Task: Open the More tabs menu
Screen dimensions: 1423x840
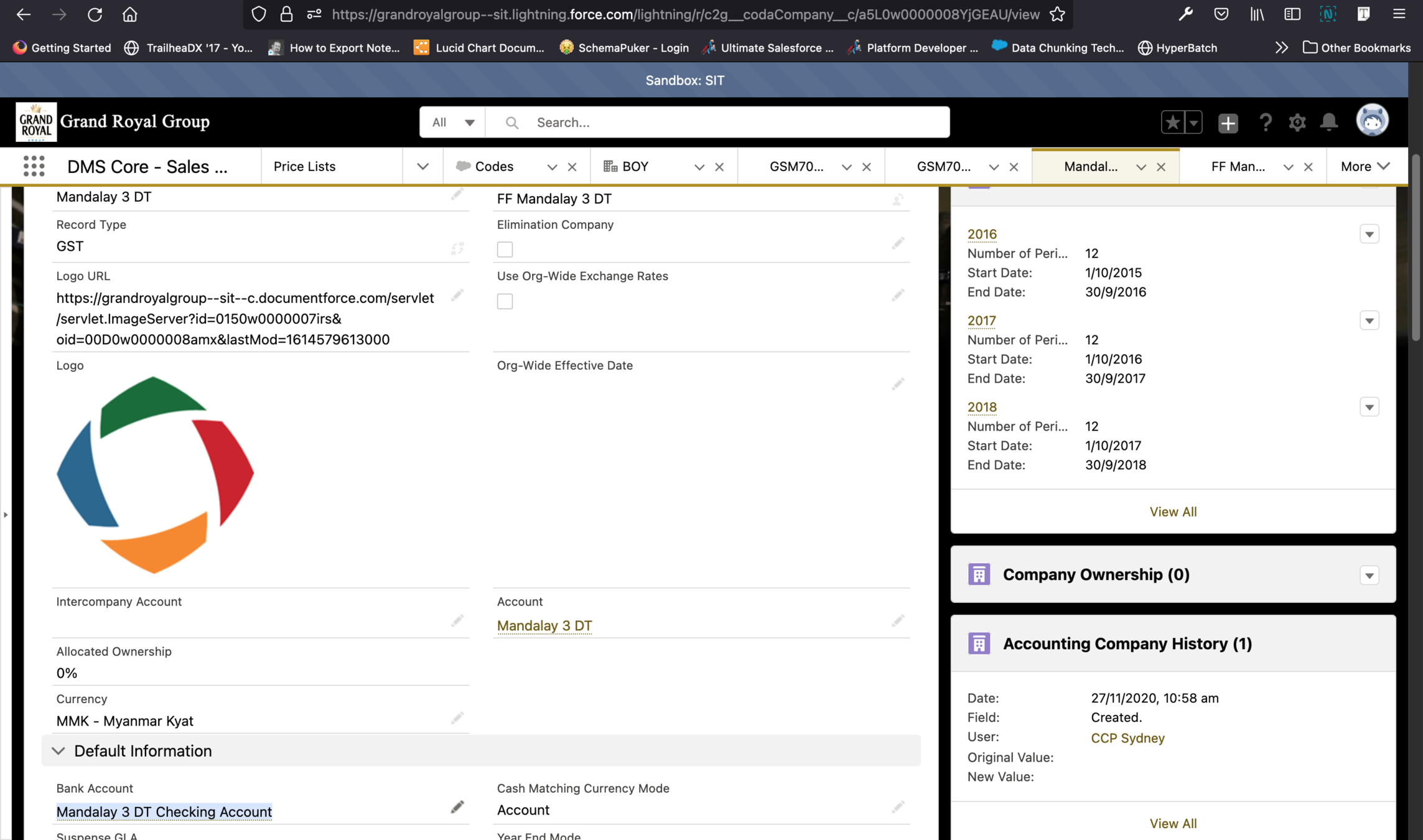Action: [1365, 167]
